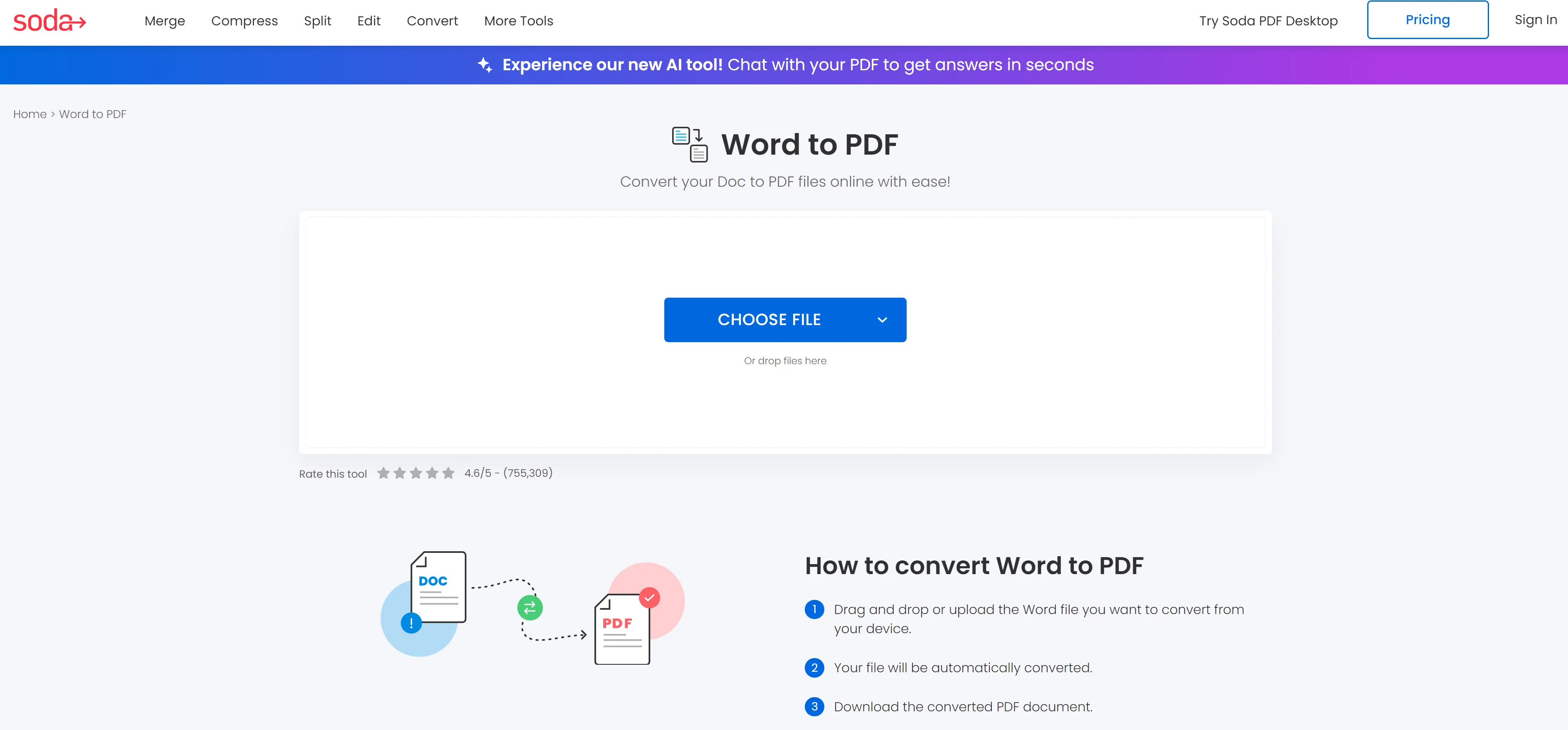
Task: Click the step 3 numbered badge
Action: [x=814, y=707]
